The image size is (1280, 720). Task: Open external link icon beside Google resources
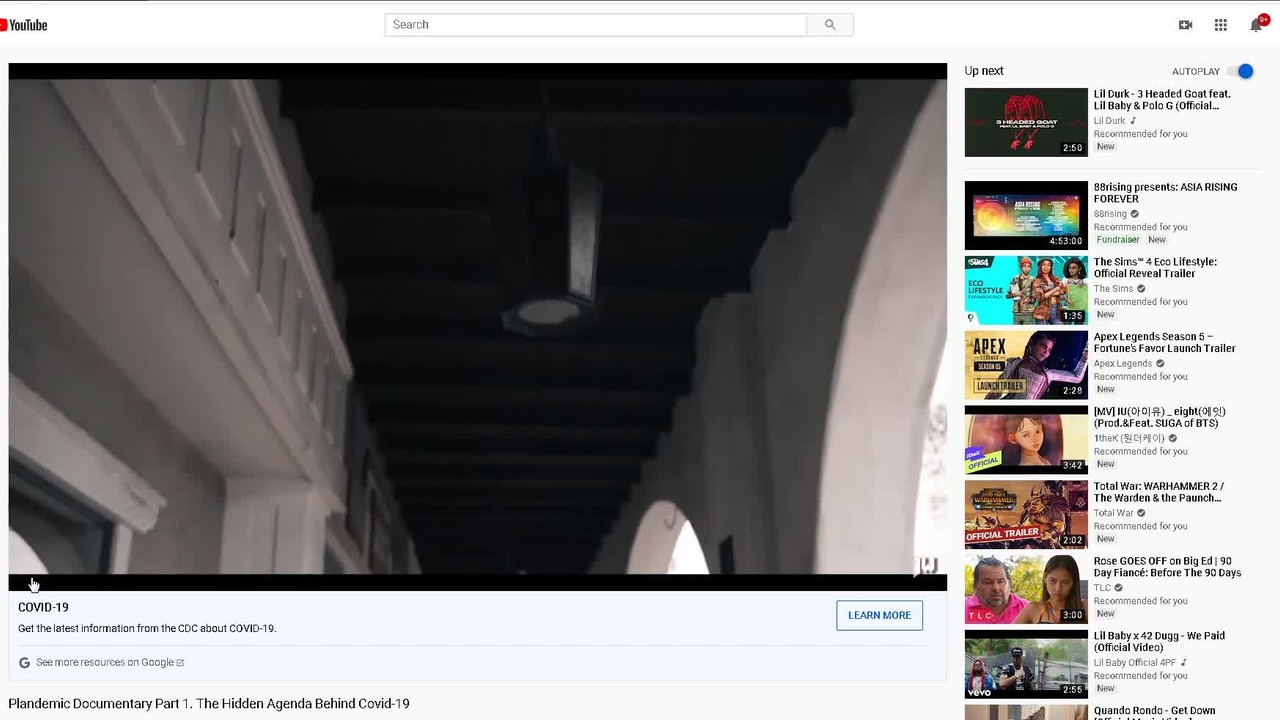point(180,663)
